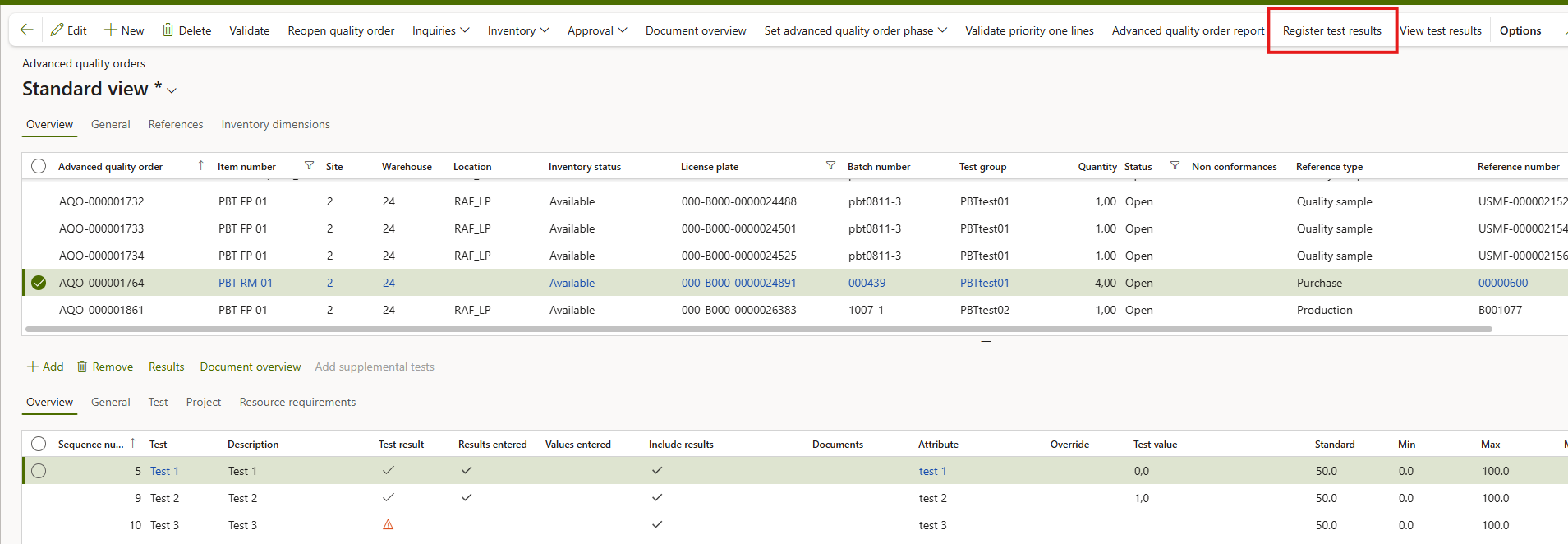Screen dimensions: 1568x544
Task: Toggle the select-all circle in orders grid
Action: pyautogui.click(x=39, y=167)
